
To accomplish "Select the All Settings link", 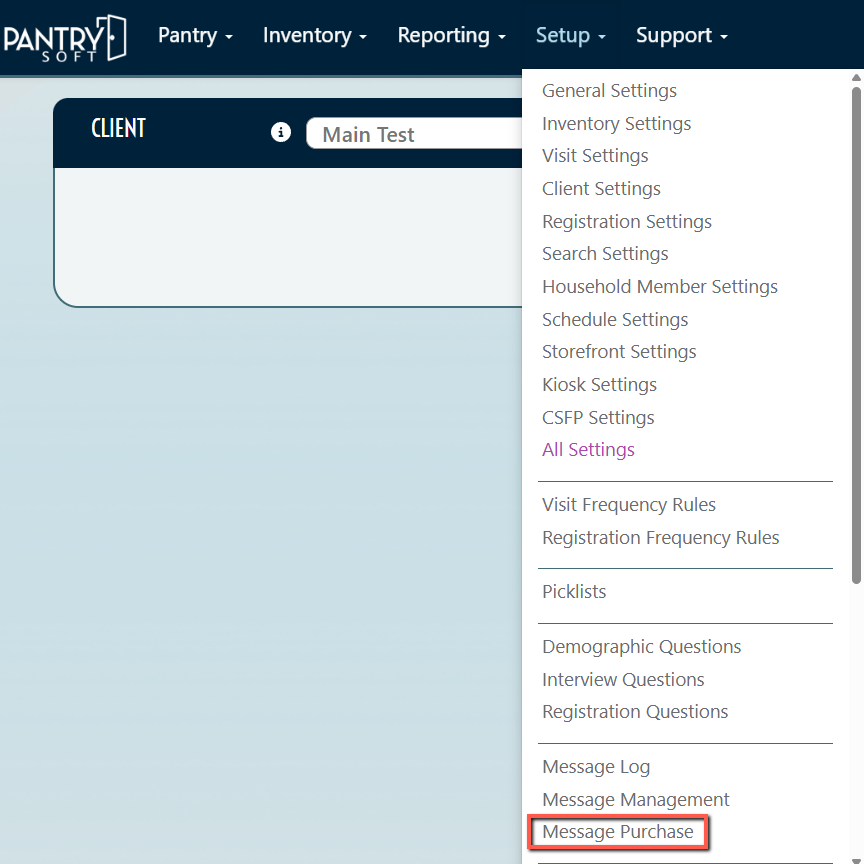I will (588, 450).
